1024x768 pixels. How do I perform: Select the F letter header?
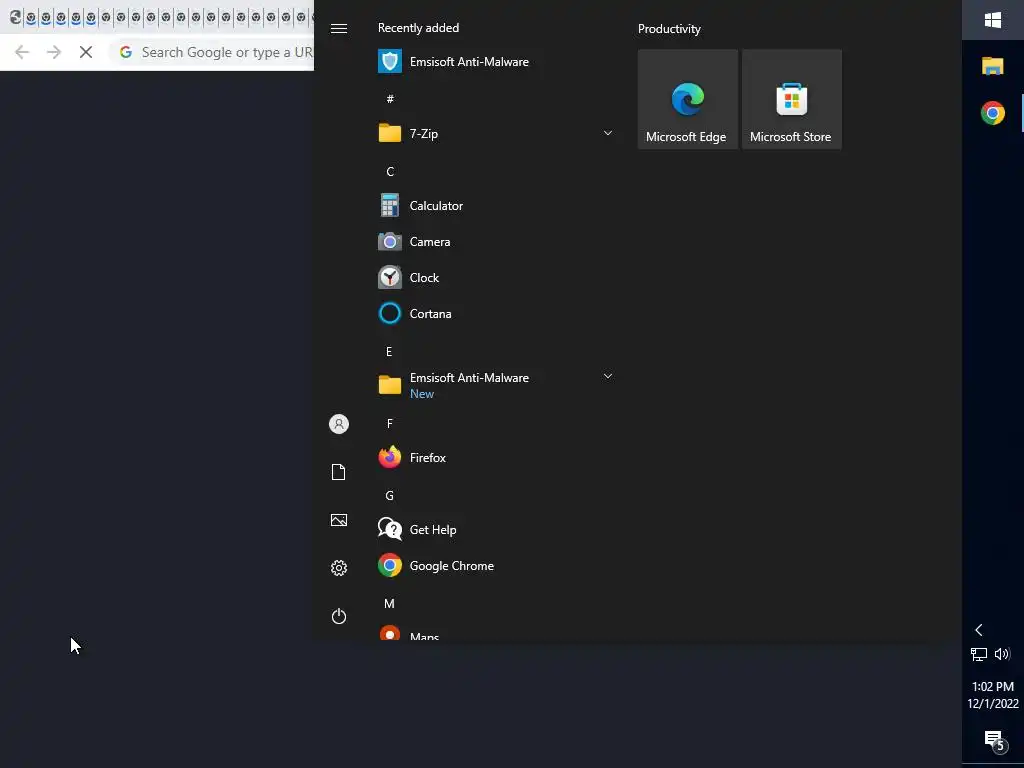click(390, 424)
